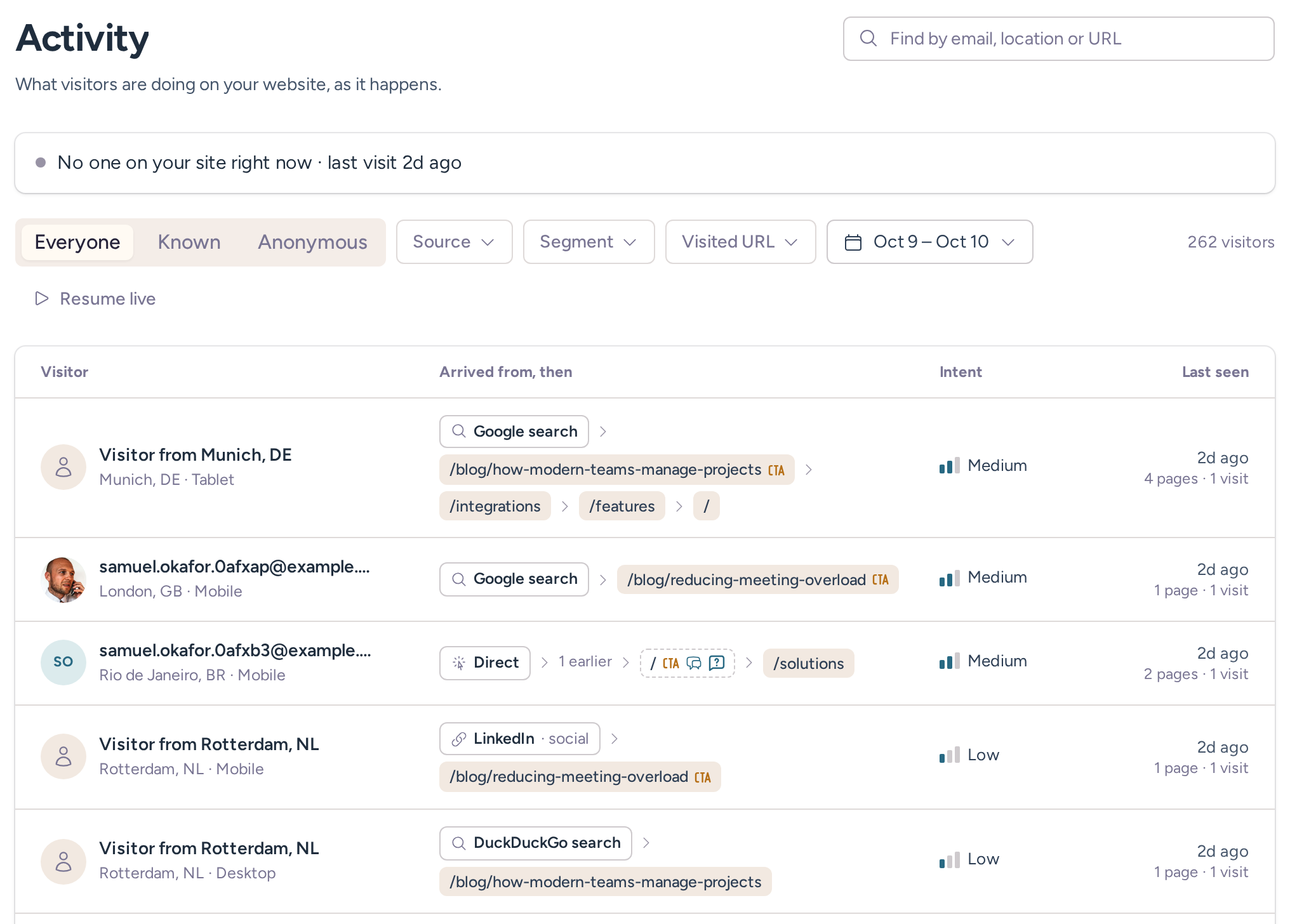Click Google search source for Munich visitor
The width and height of the screenshot is (1290, 924).
coord(514,432)
